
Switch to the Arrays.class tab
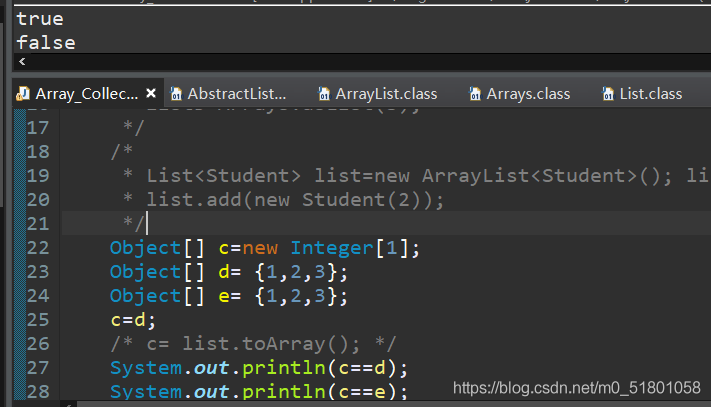[x=520, y=94]
